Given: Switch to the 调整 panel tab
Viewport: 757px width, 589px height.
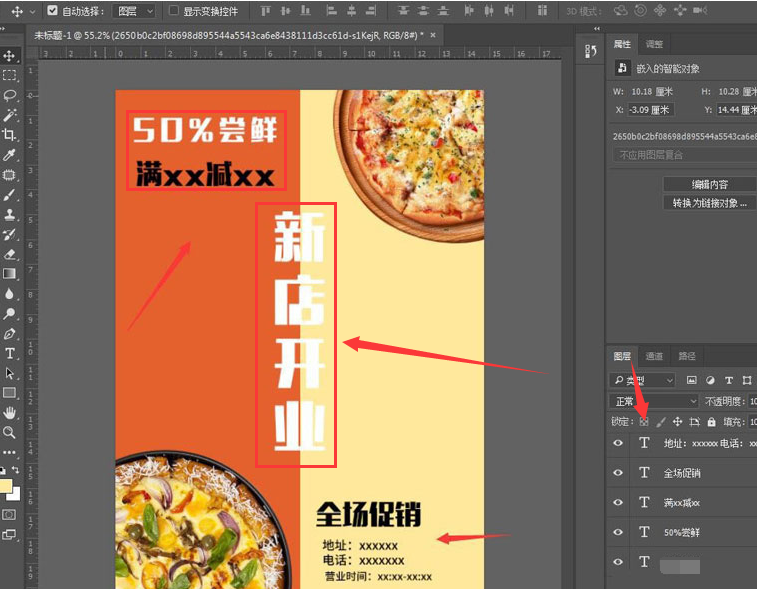Looking at the screenshot, I should tap(654, 44).
